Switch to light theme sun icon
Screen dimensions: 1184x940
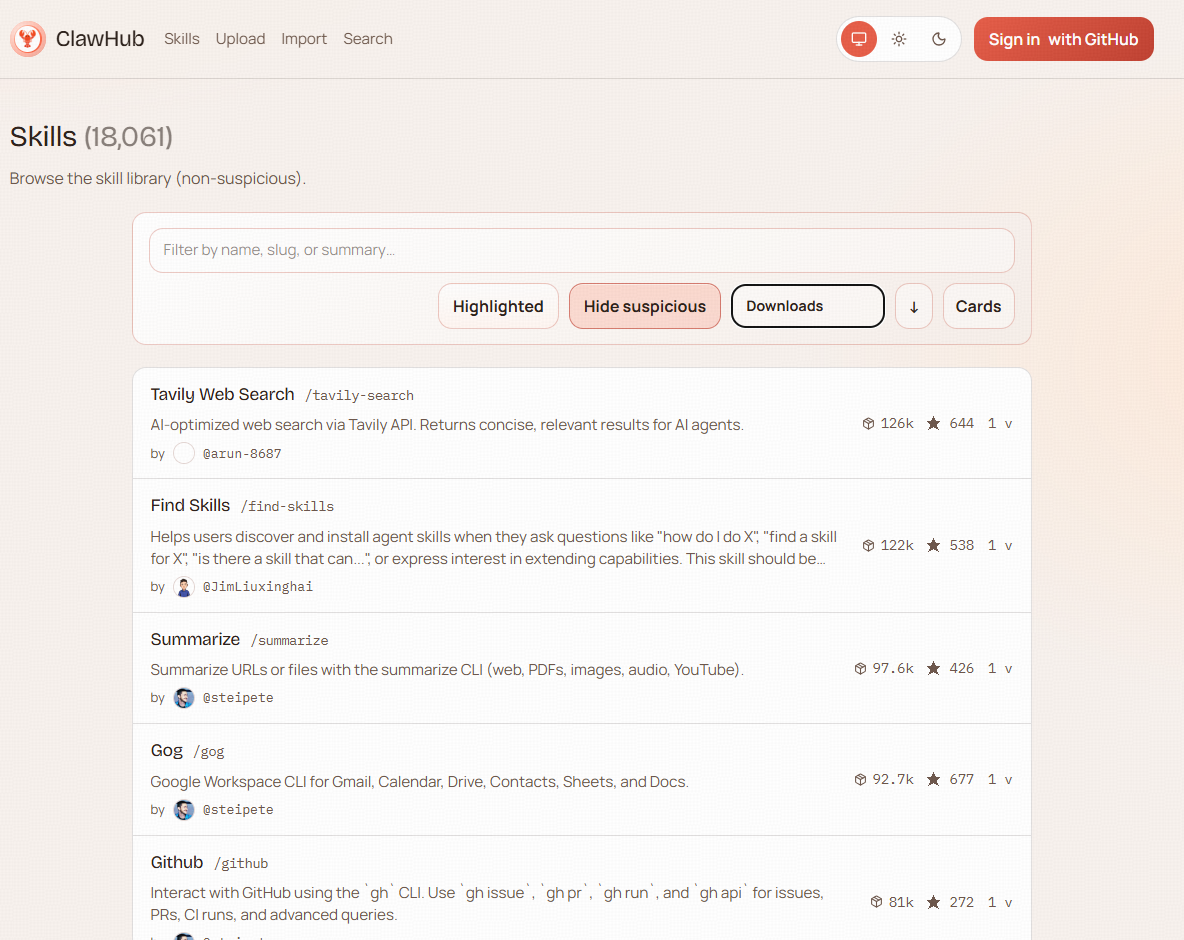point(899,39)
